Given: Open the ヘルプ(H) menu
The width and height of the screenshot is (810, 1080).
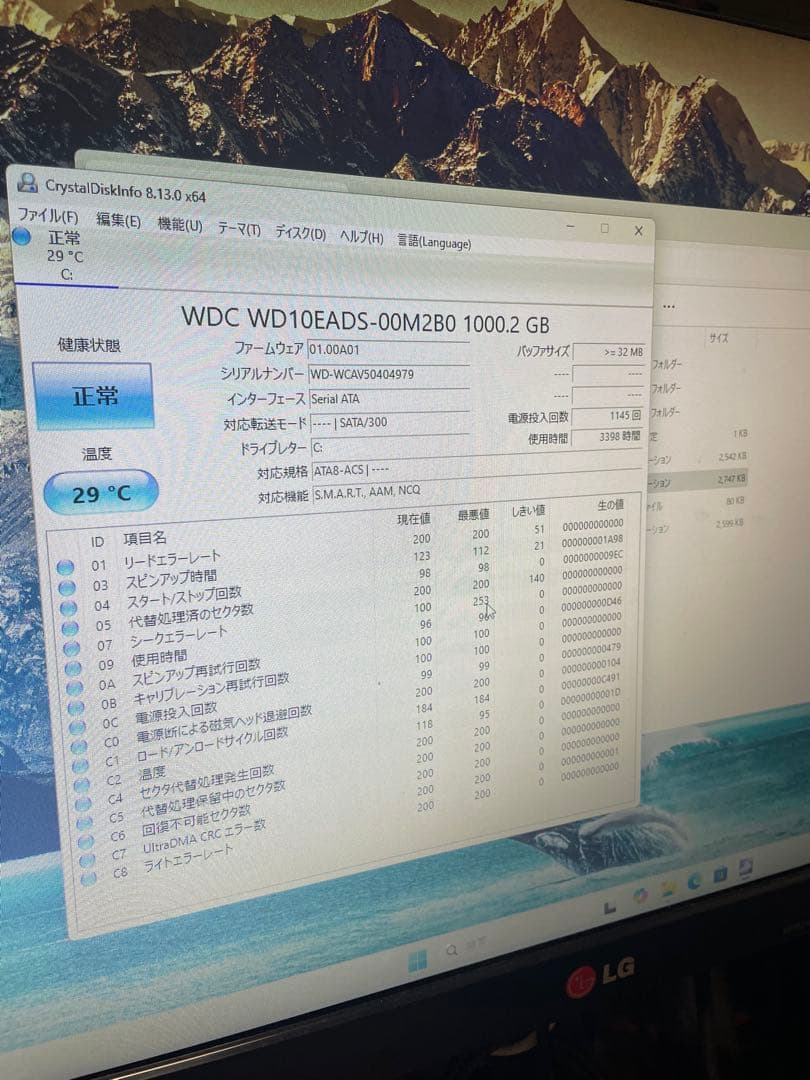Looking at the screenshot, I should tap(362, 236).
